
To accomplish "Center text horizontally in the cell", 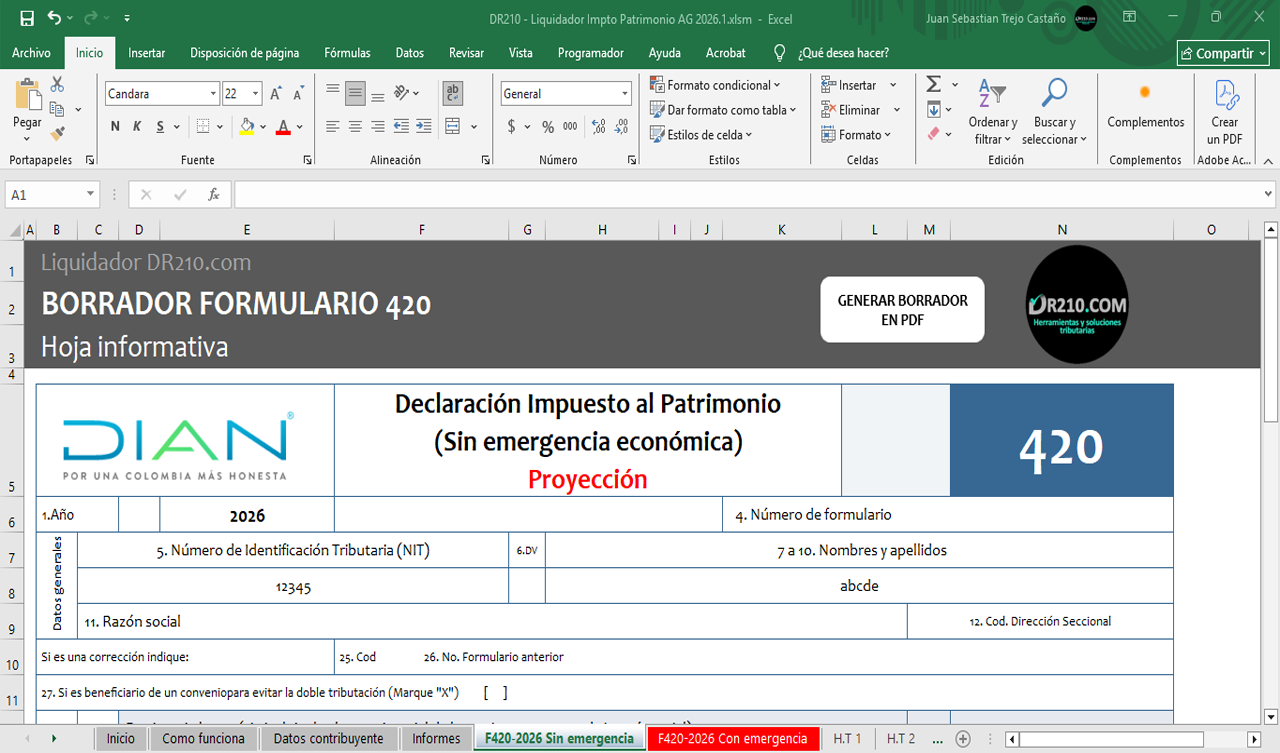I will [355, 127].
